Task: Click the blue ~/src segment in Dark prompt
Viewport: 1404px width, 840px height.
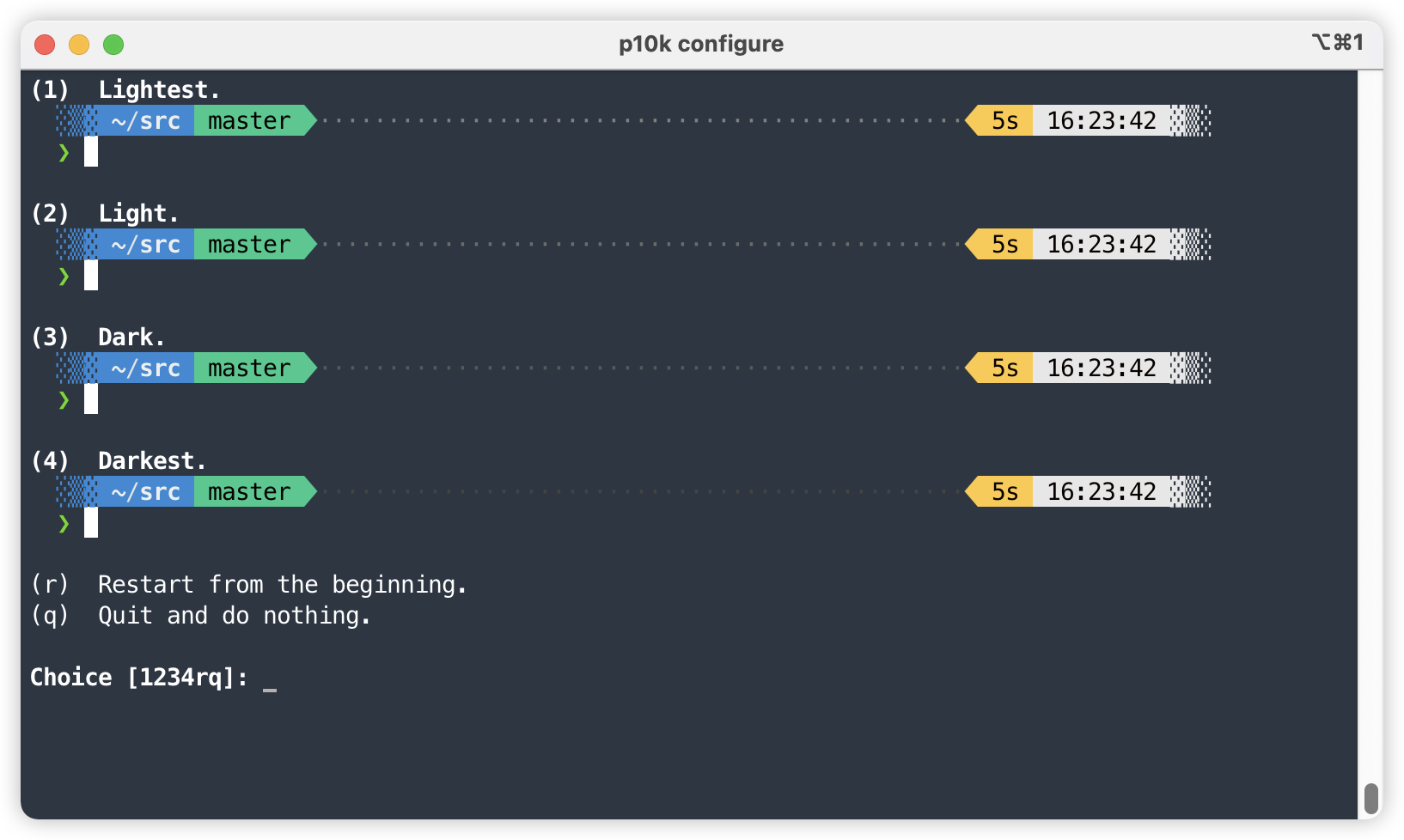Action: (145, 368)
